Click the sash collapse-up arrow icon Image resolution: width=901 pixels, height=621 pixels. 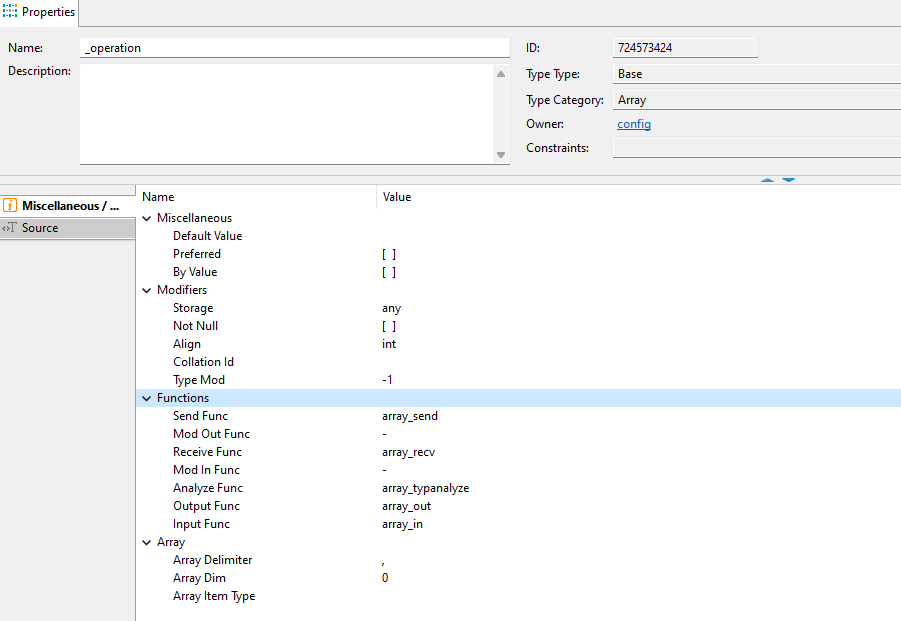point(767,180)
